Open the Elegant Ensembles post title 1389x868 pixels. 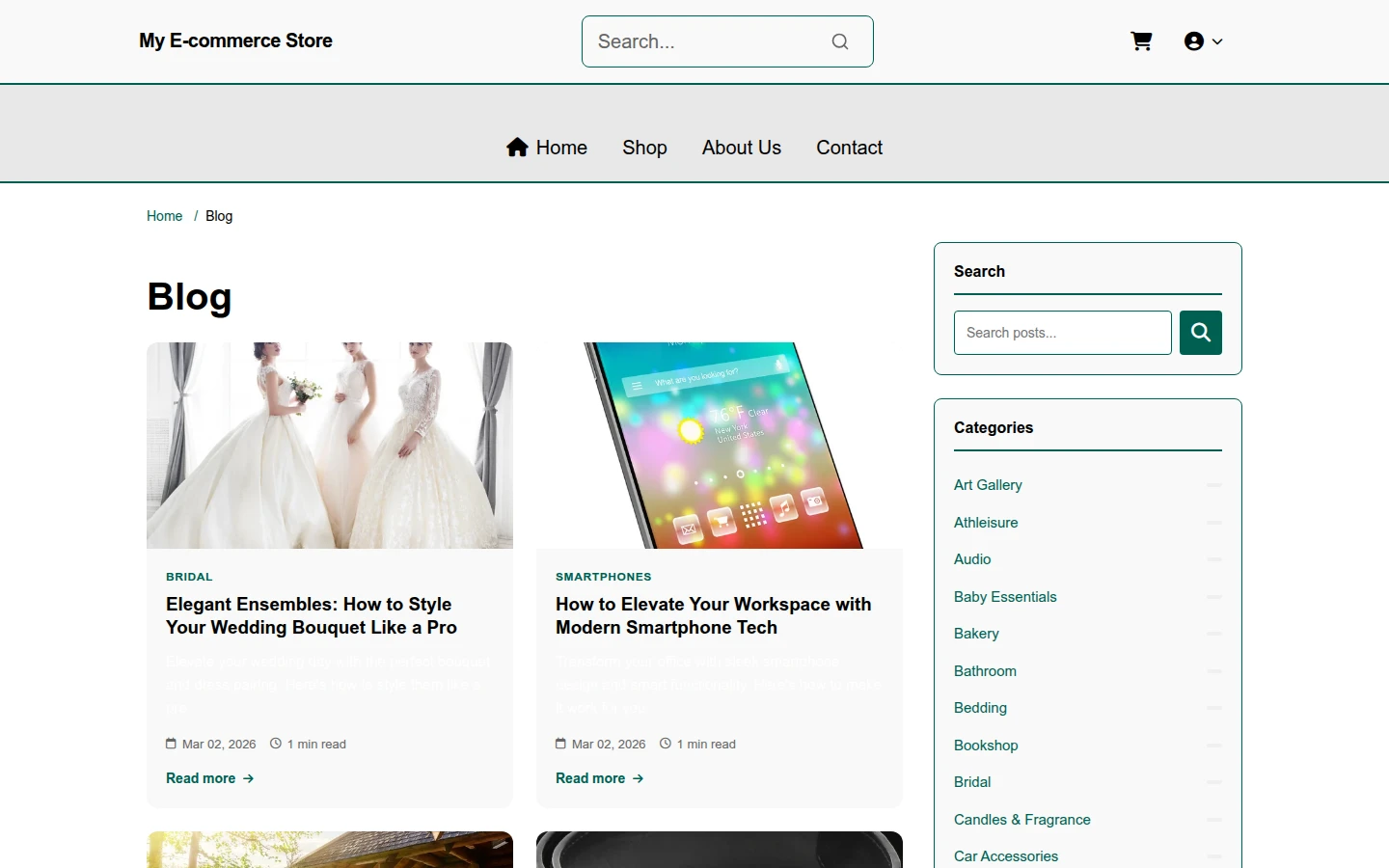point(312,615)
